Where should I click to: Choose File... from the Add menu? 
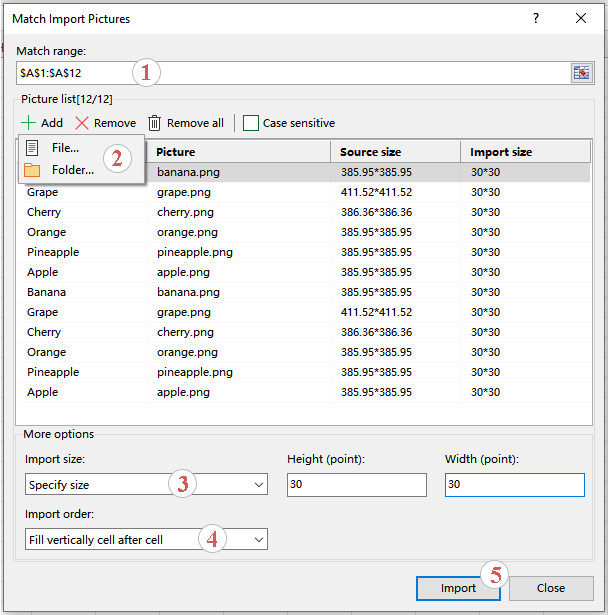click(x=66, y=148)
